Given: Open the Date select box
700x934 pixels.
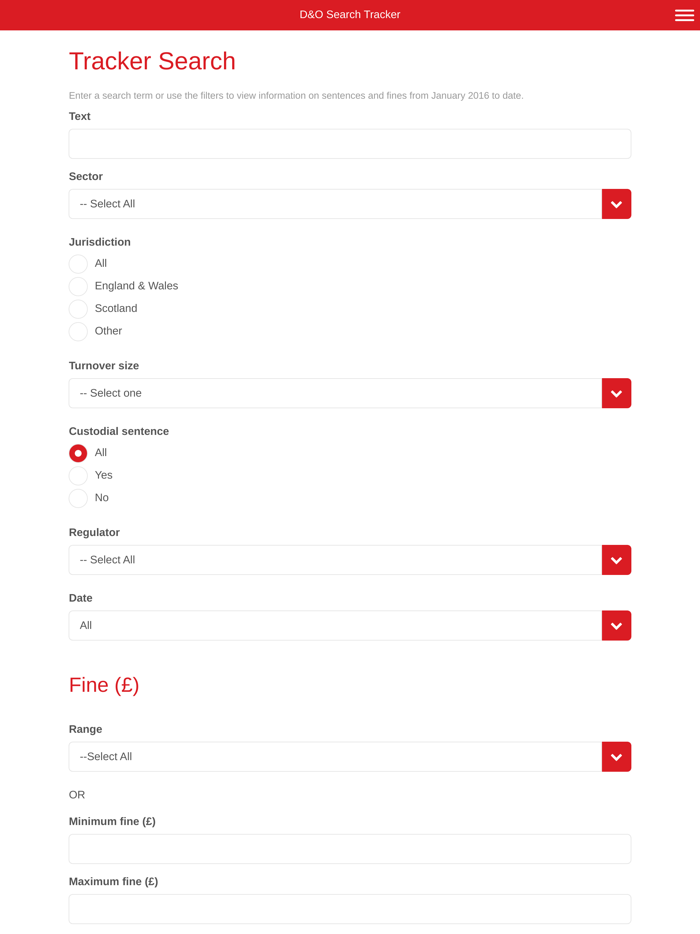Looking at the screenshot, I should (x=335, y=626).
